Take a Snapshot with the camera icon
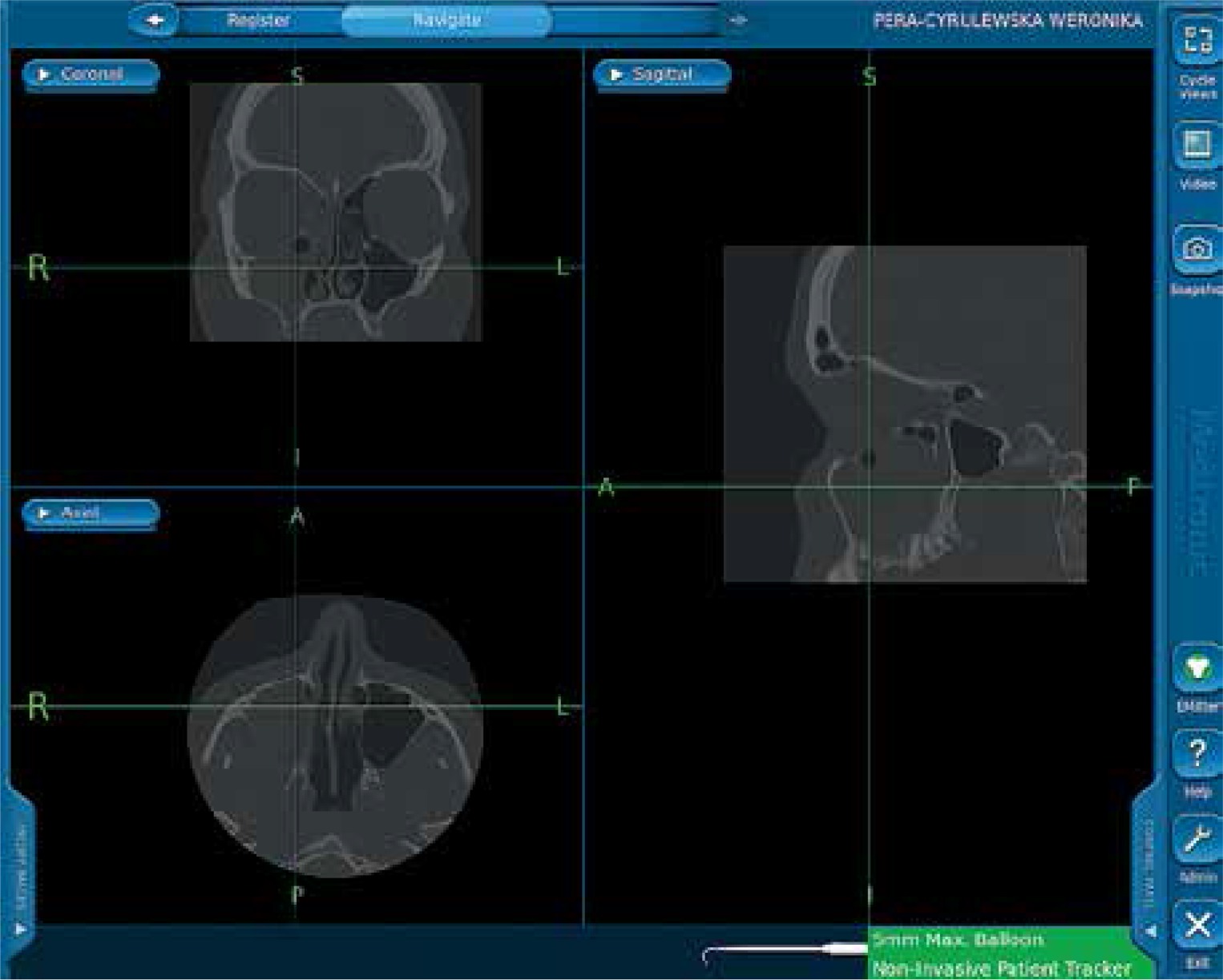The height and width of the screenshot is (980, 1223). coord(1197,249)
